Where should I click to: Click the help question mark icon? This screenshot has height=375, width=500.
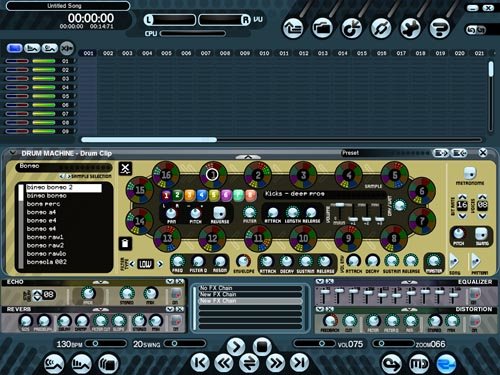pyautogui.click(x=440, y=28)
